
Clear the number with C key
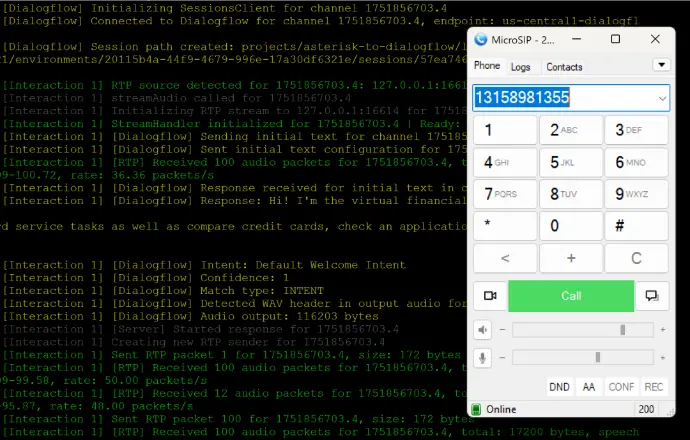tap(636, 258)
